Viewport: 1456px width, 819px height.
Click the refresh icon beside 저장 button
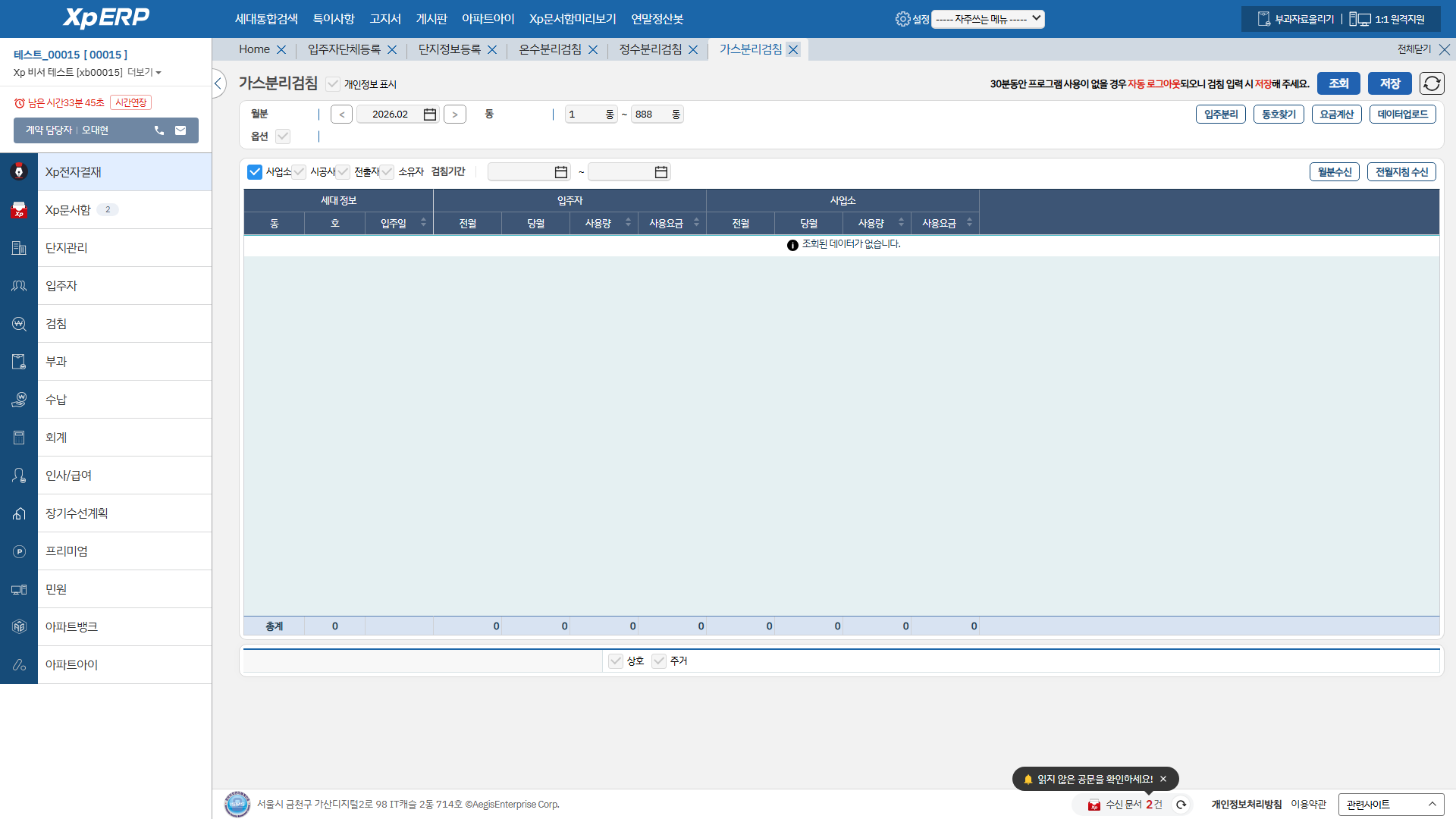point(1432,83)
